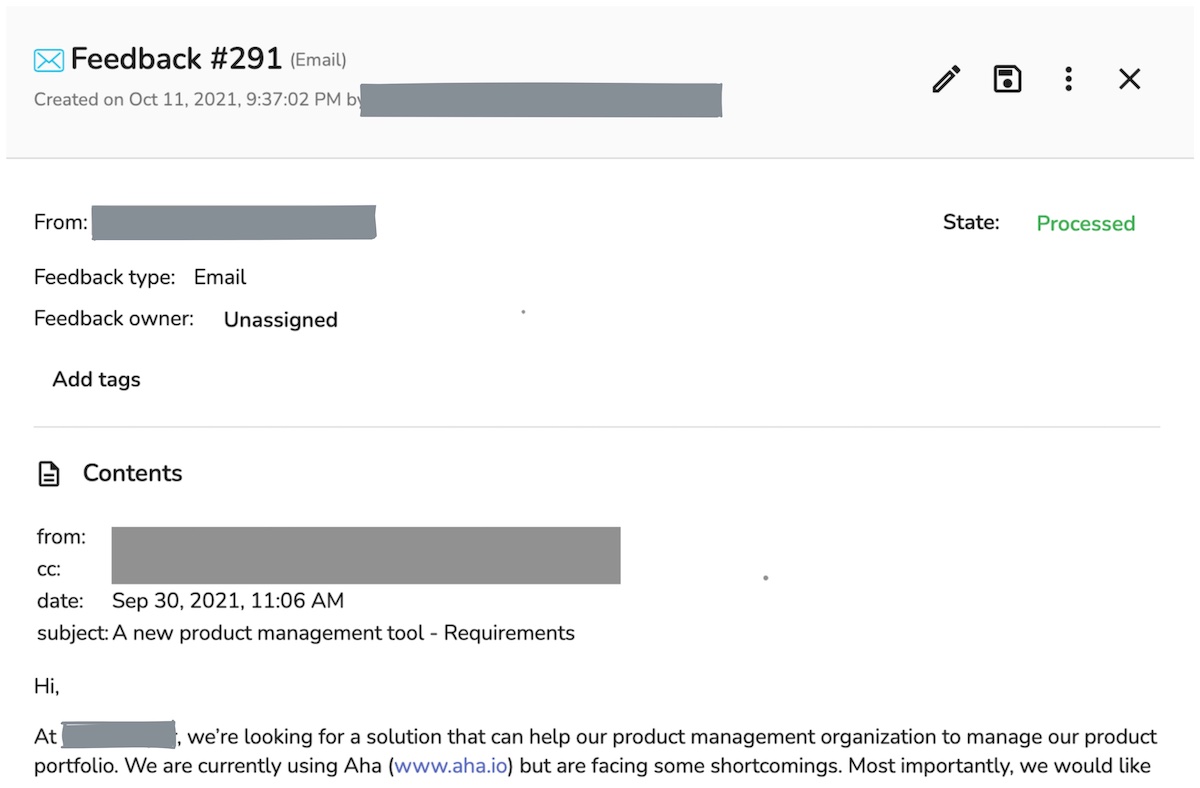Click the envelope icon beside Feedback #291
This screenshot has width=1200, height=788.
[x=48, y=61]
